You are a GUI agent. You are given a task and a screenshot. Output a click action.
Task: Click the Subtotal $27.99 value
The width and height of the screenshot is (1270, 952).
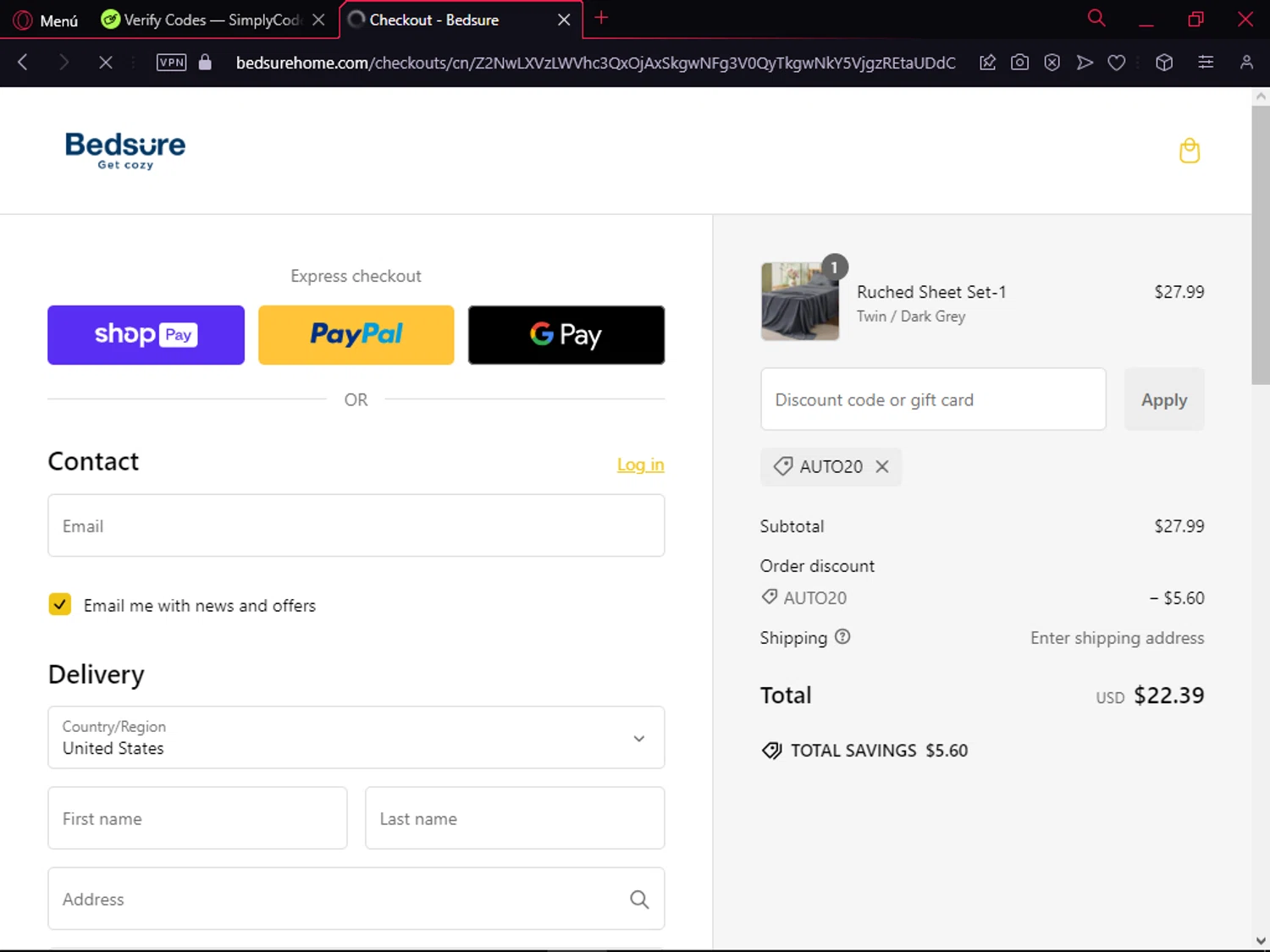pyautogui.click(x=1179, y=526)
